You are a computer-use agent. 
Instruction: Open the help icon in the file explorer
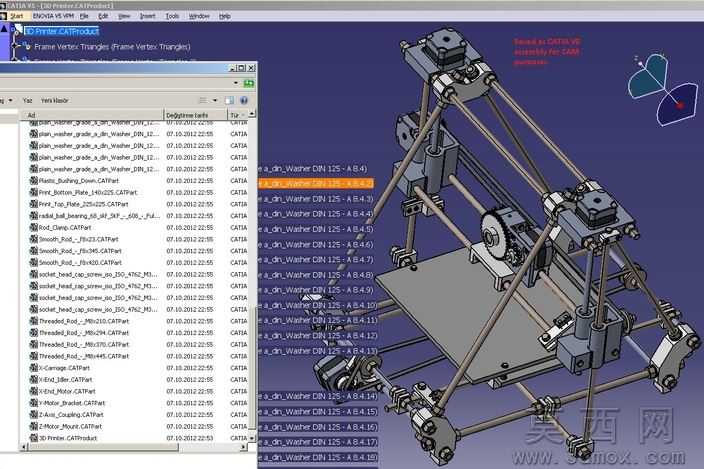click(244, 101)
